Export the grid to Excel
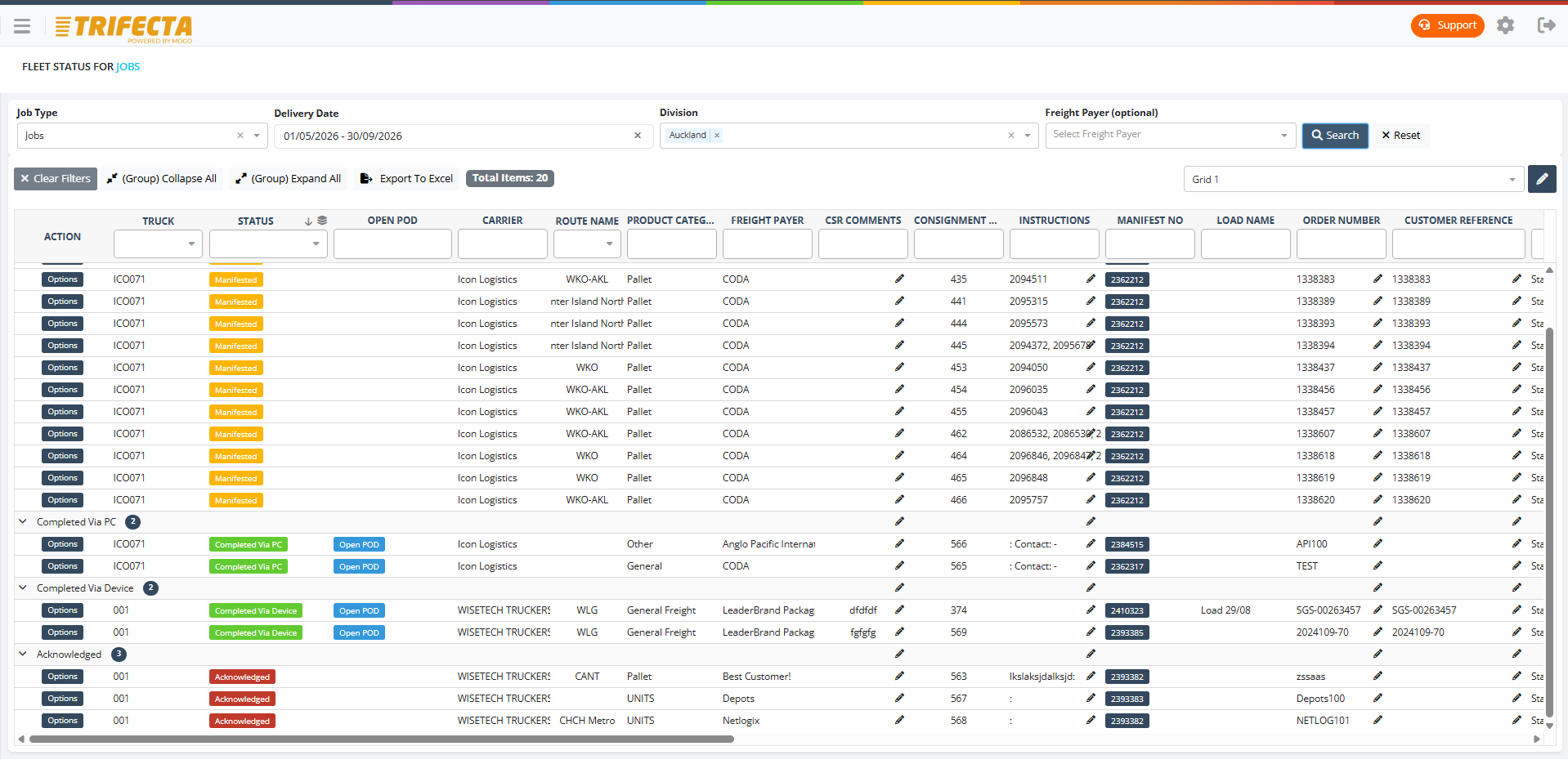The width and height of the screenshot is (1568, 773). pos(406,179)
